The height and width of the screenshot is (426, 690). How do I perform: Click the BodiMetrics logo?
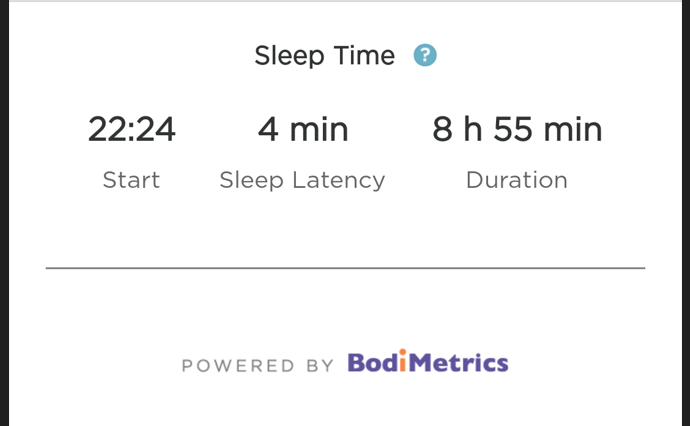(x=428, y=363)
